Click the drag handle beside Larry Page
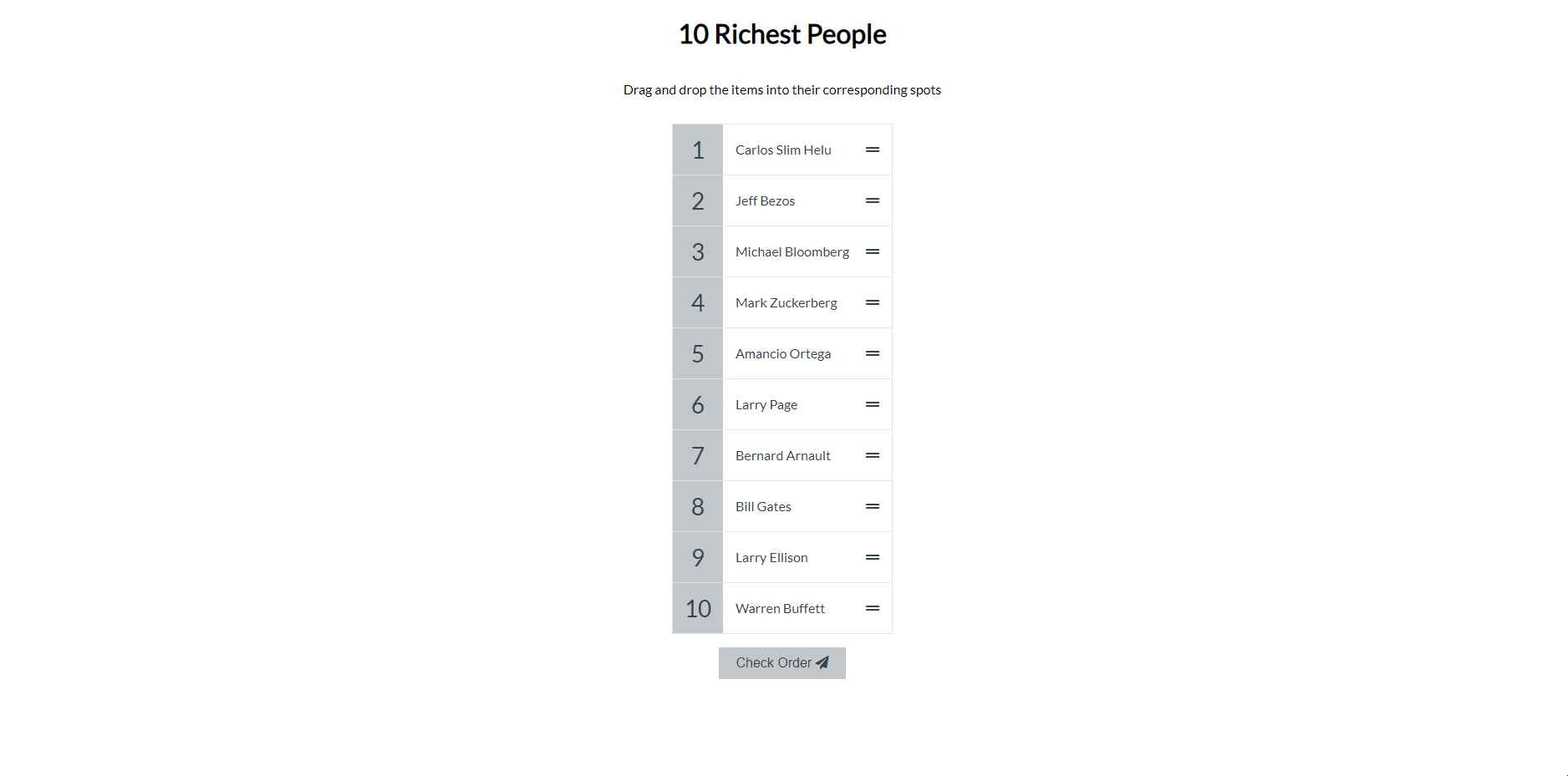This screenshot has height=776, width=1568. tap(873, 405)
